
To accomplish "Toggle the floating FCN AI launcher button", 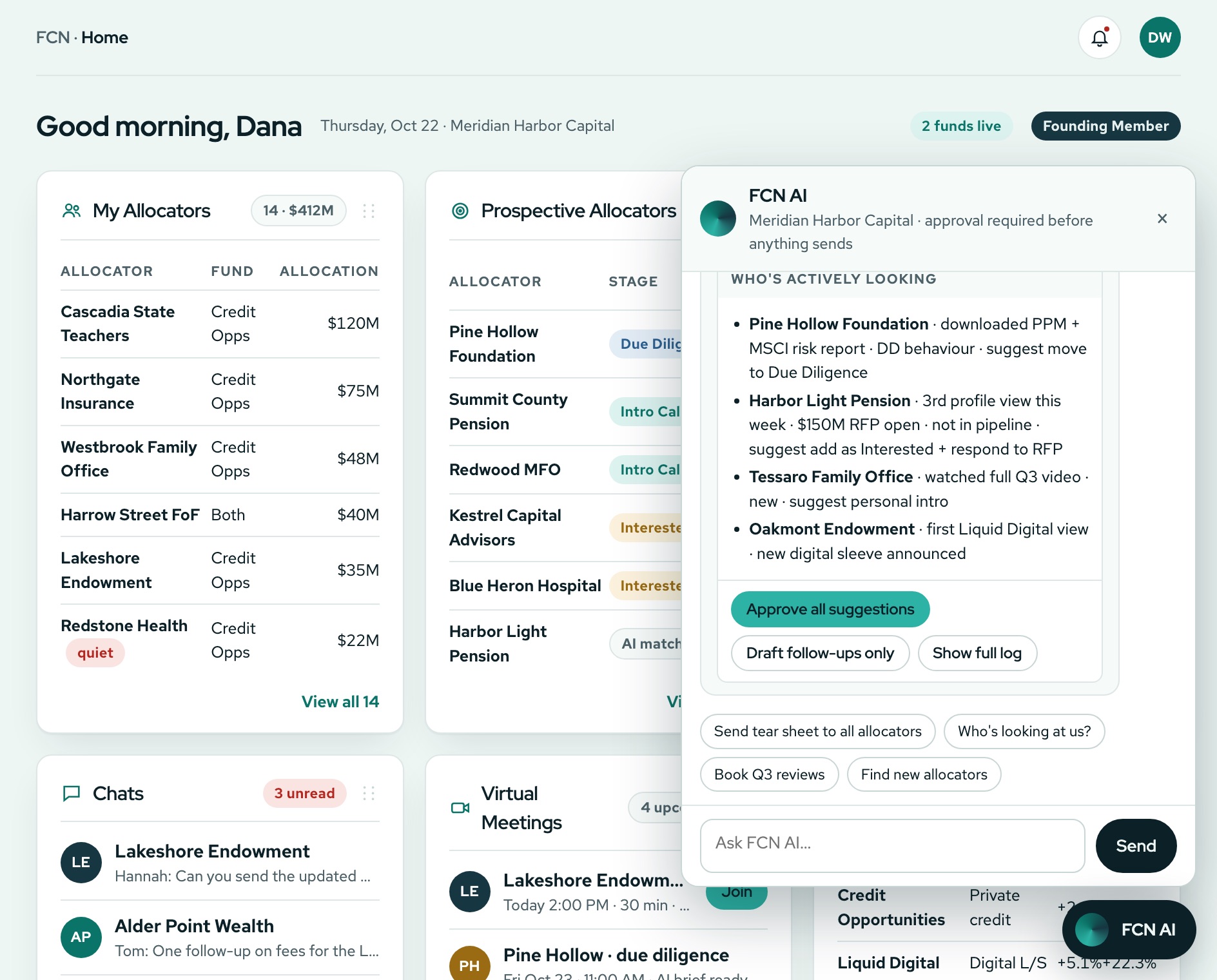I will click(1129, 930).
